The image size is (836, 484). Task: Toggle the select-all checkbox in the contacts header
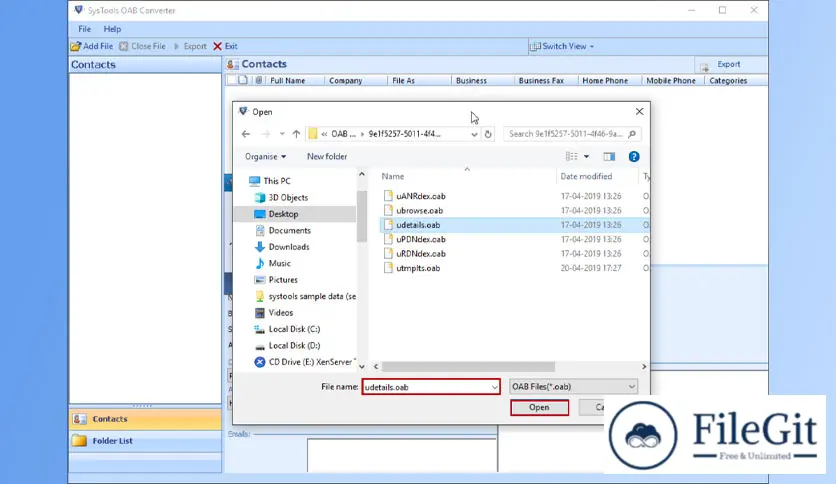pos(231,80)
